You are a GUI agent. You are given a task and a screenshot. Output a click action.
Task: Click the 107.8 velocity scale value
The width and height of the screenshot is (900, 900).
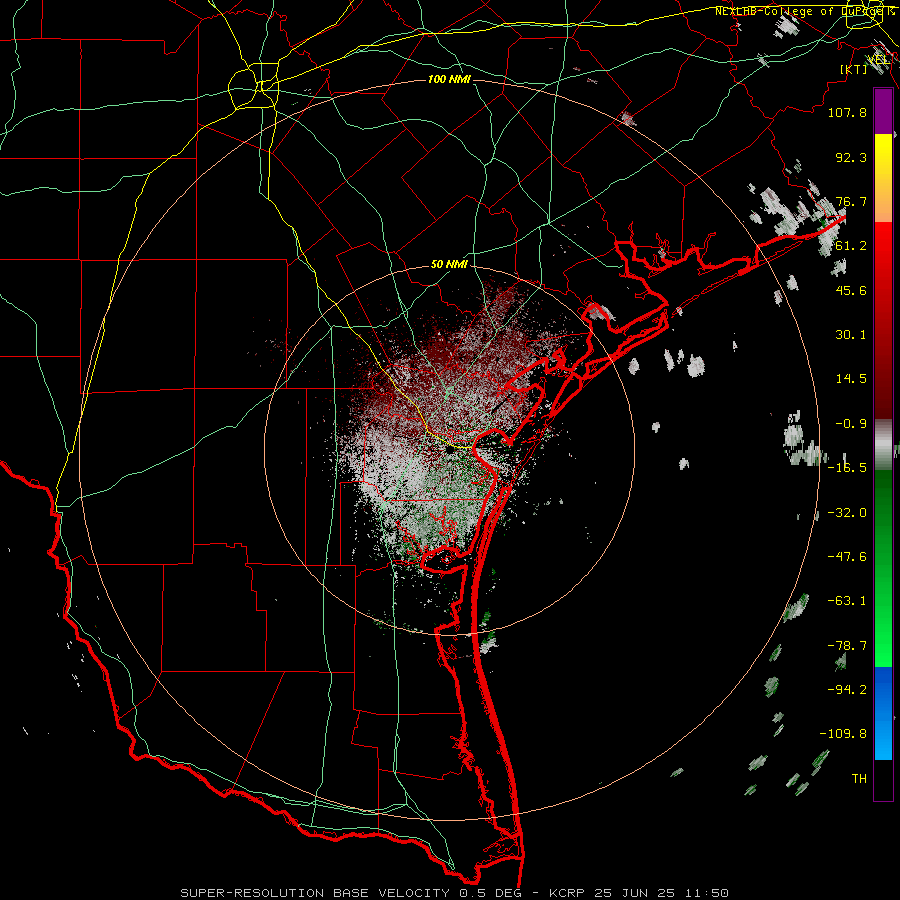click(847, 112)
